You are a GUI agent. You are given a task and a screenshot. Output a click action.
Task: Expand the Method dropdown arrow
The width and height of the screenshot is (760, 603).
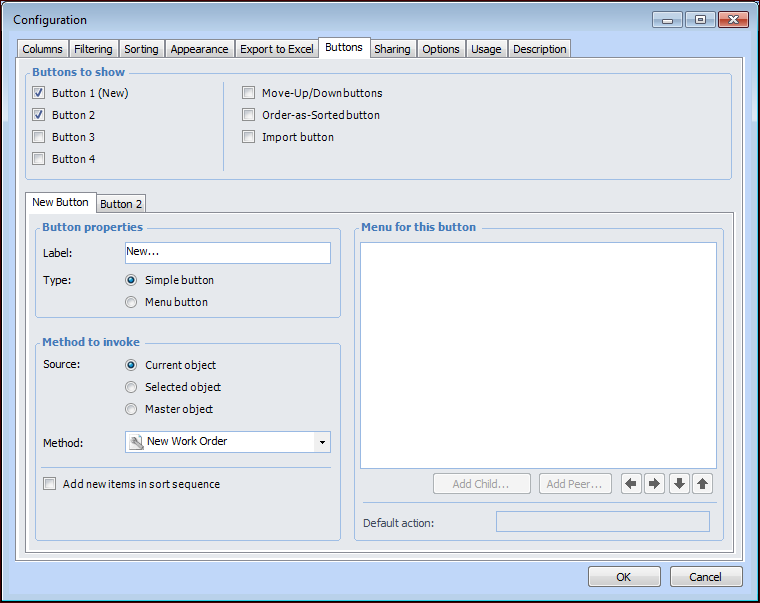pyautogui.click(x=321, y=442)
